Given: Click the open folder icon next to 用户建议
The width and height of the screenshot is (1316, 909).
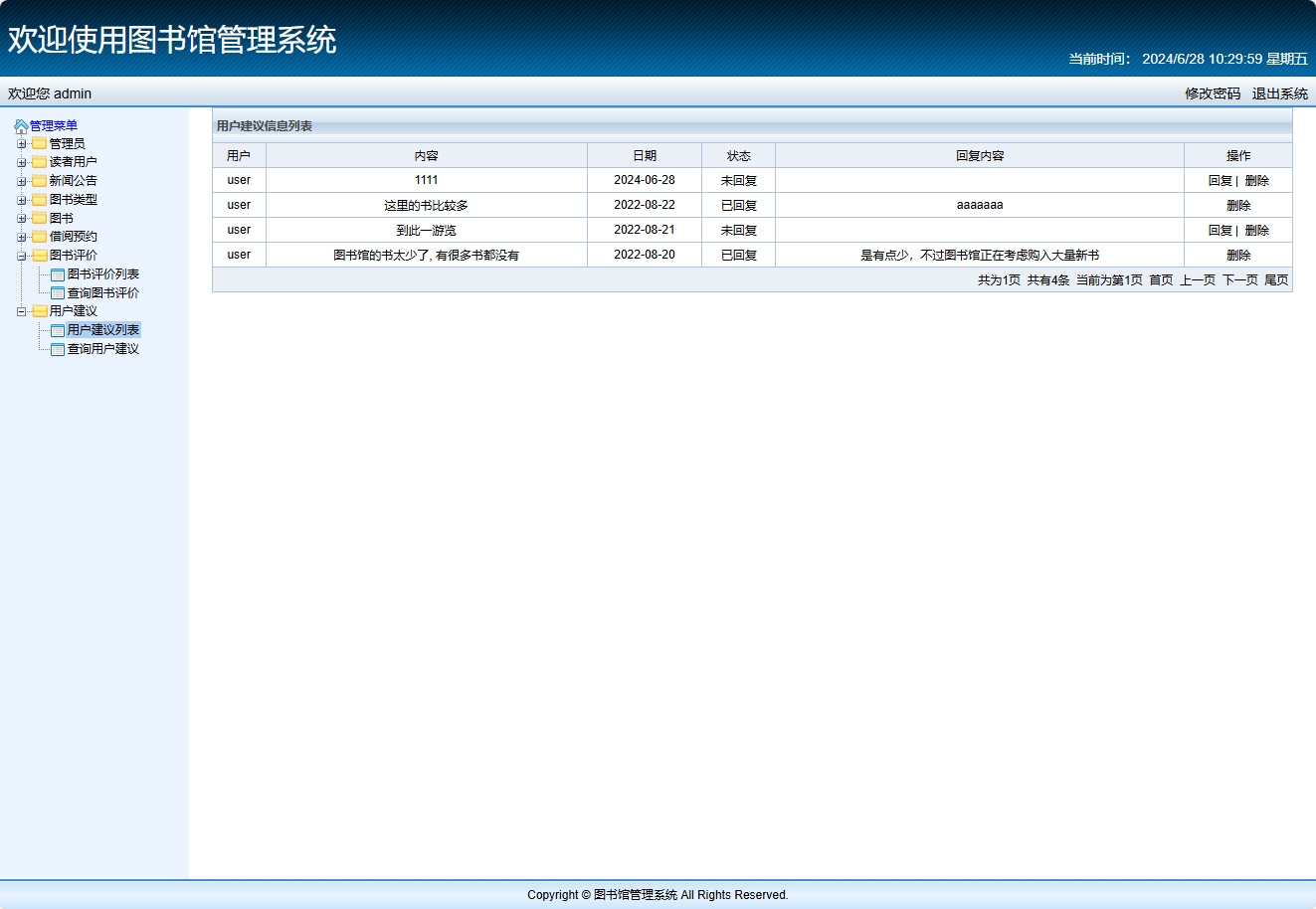Looking at the screenshot, I should (40, 311).
